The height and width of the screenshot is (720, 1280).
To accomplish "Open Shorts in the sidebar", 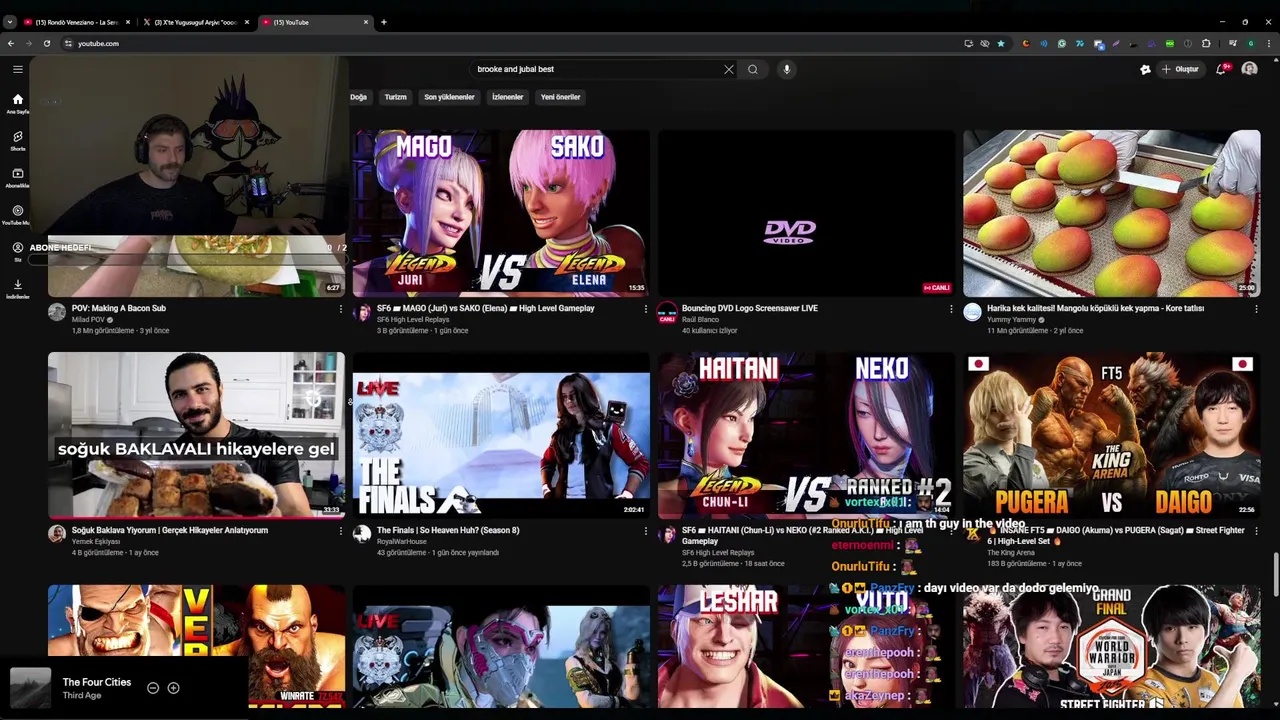I will tap(17, 140).
